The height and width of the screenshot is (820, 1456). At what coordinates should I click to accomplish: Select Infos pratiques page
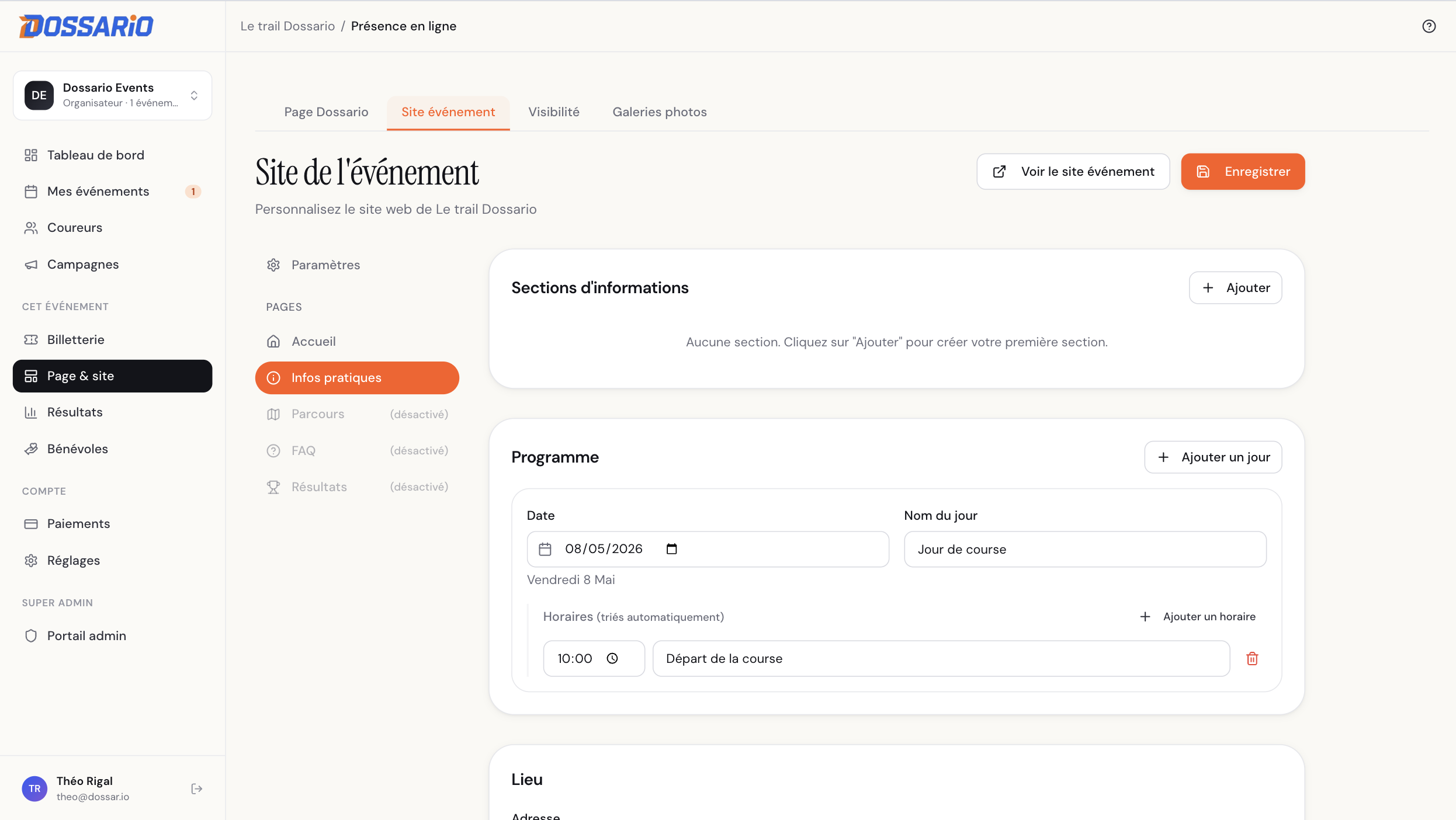click(x=357, y=378)
